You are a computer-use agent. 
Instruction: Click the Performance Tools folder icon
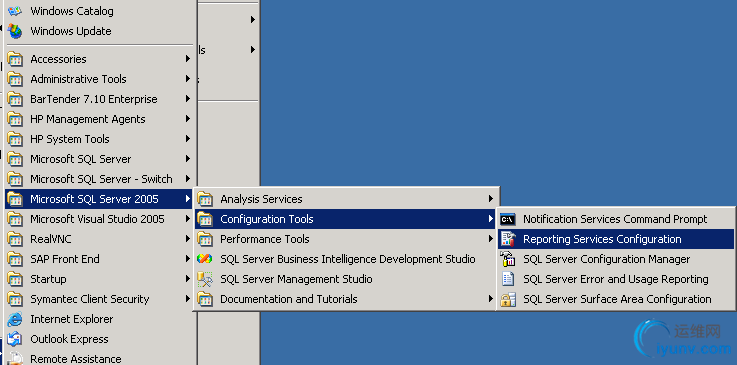tap(205, 239)
